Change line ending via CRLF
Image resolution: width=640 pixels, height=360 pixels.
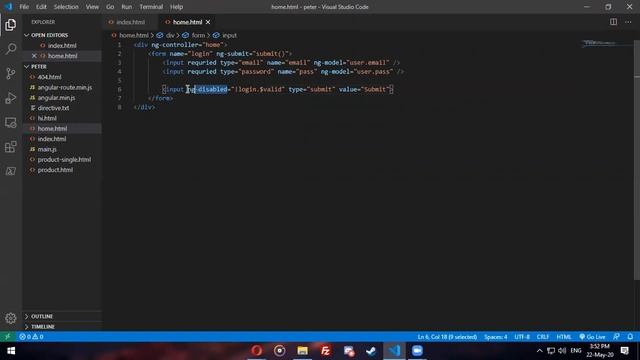coord(543,337)
